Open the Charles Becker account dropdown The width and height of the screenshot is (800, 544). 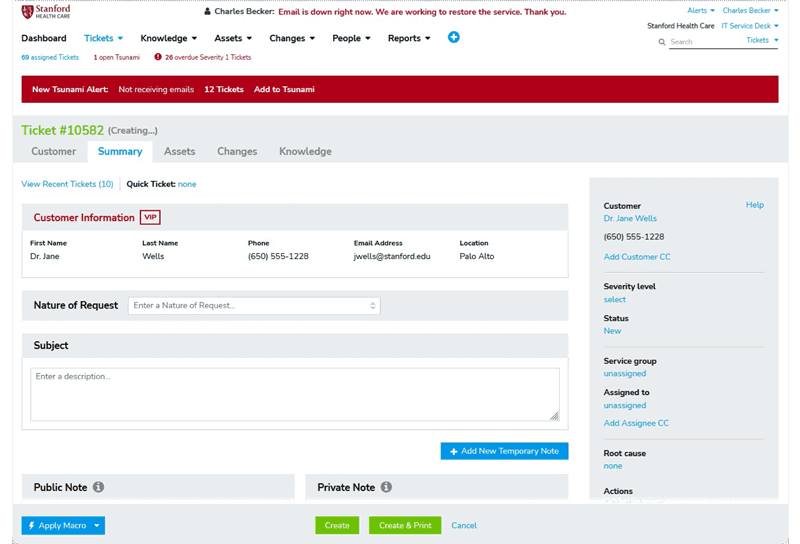[x=750, y=10]
